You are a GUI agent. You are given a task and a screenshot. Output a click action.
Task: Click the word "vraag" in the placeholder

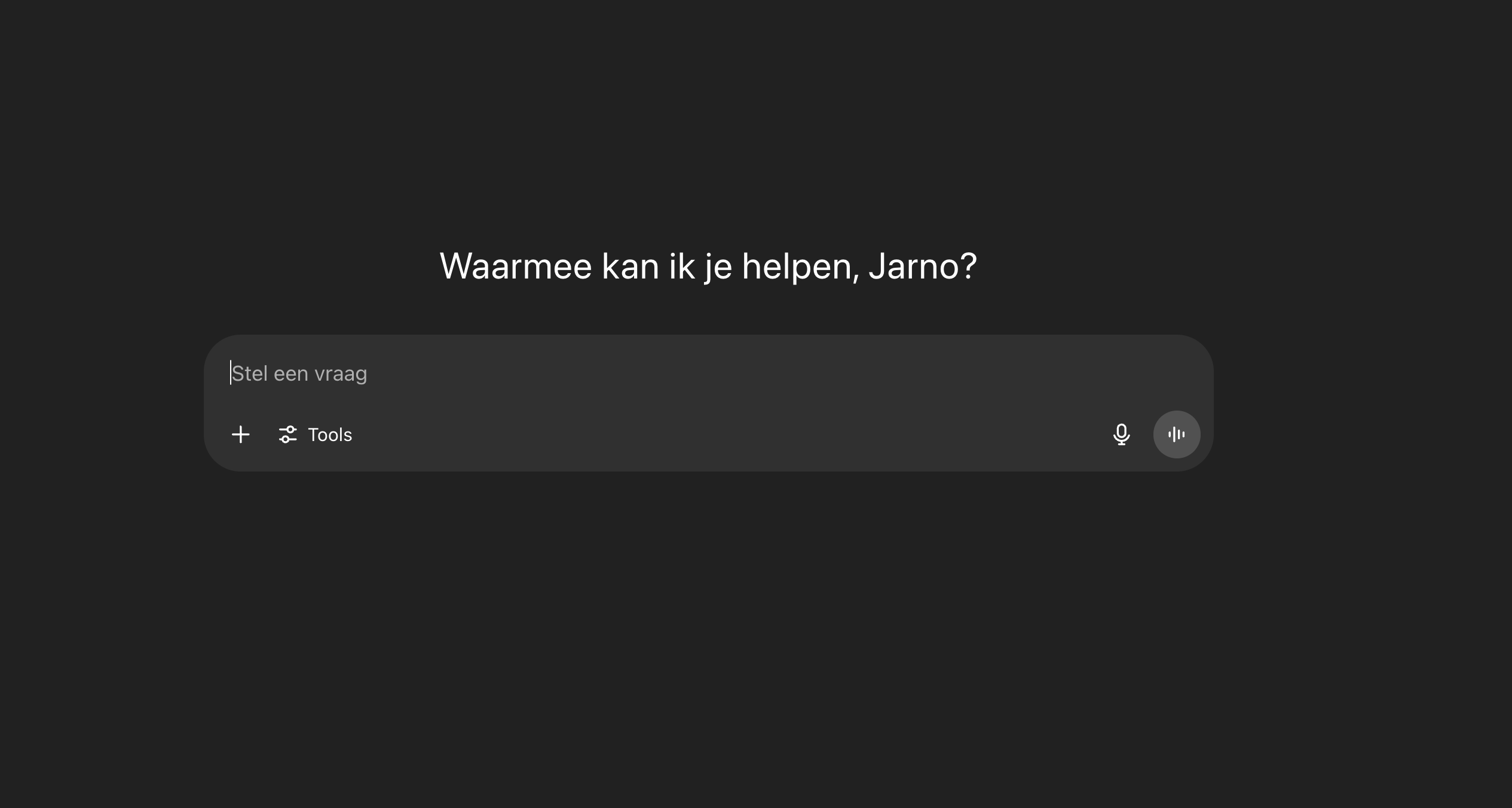[341, 374]
